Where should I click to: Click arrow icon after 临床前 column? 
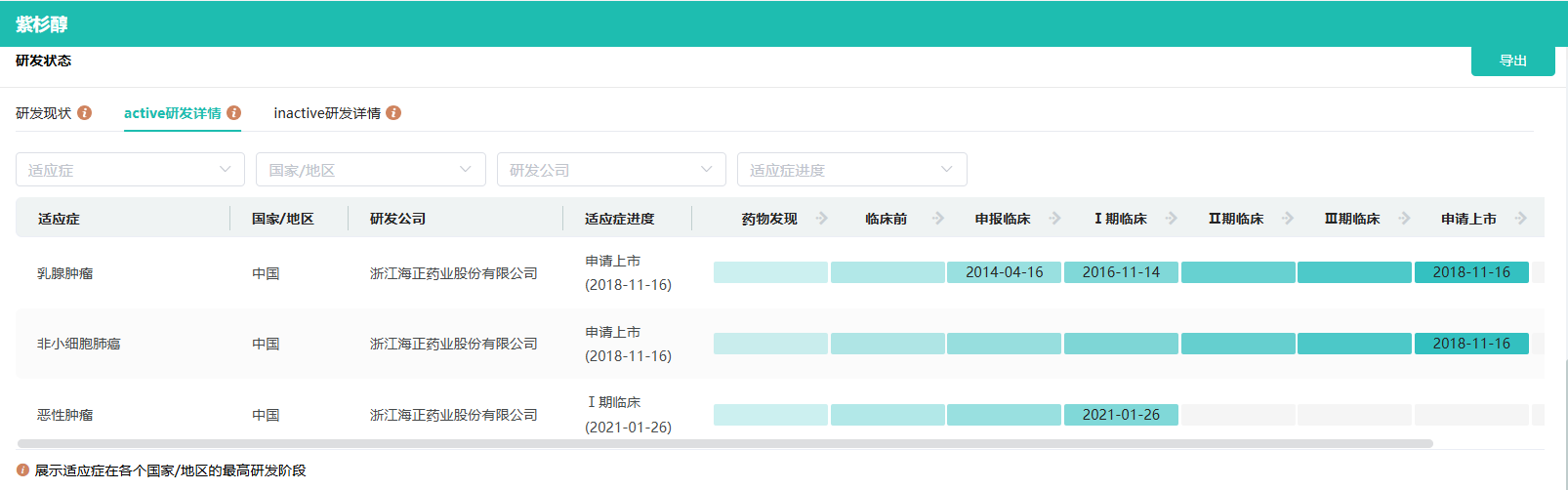pos(938,219)
